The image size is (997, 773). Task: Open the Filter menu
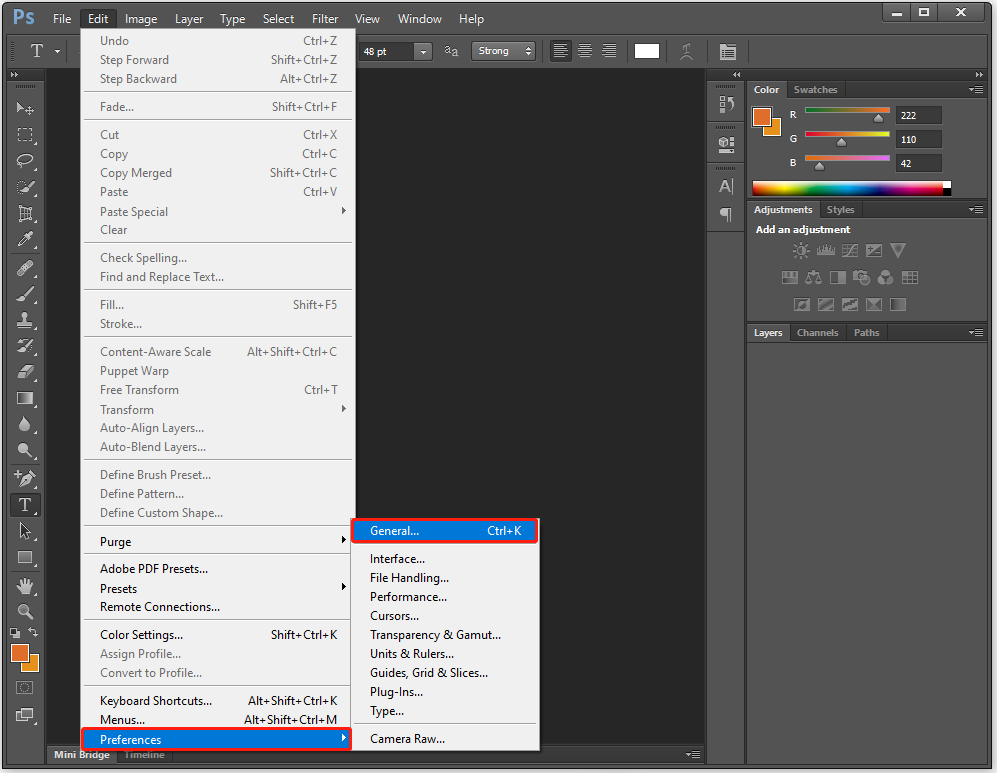click(x=325, y=19)
